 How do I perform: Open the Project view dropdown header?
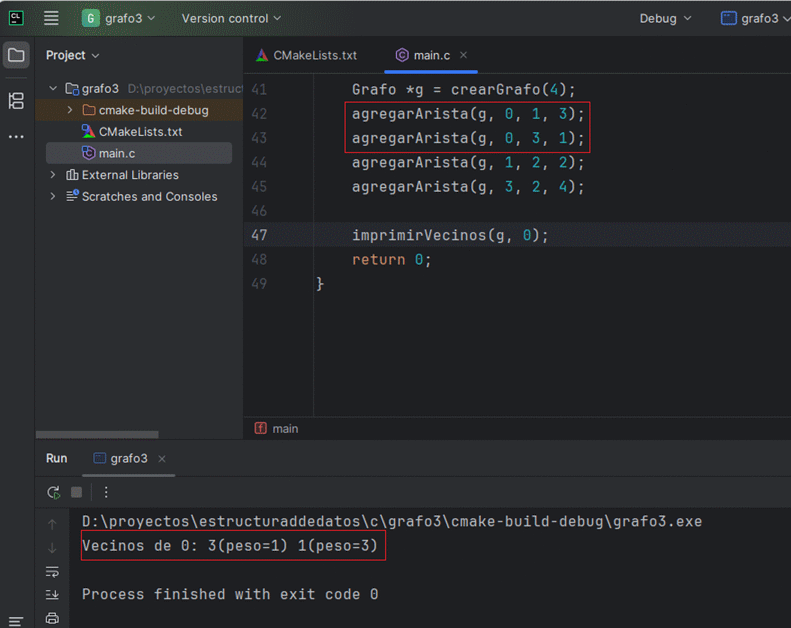pyautogui.click(x=72, y=55)
